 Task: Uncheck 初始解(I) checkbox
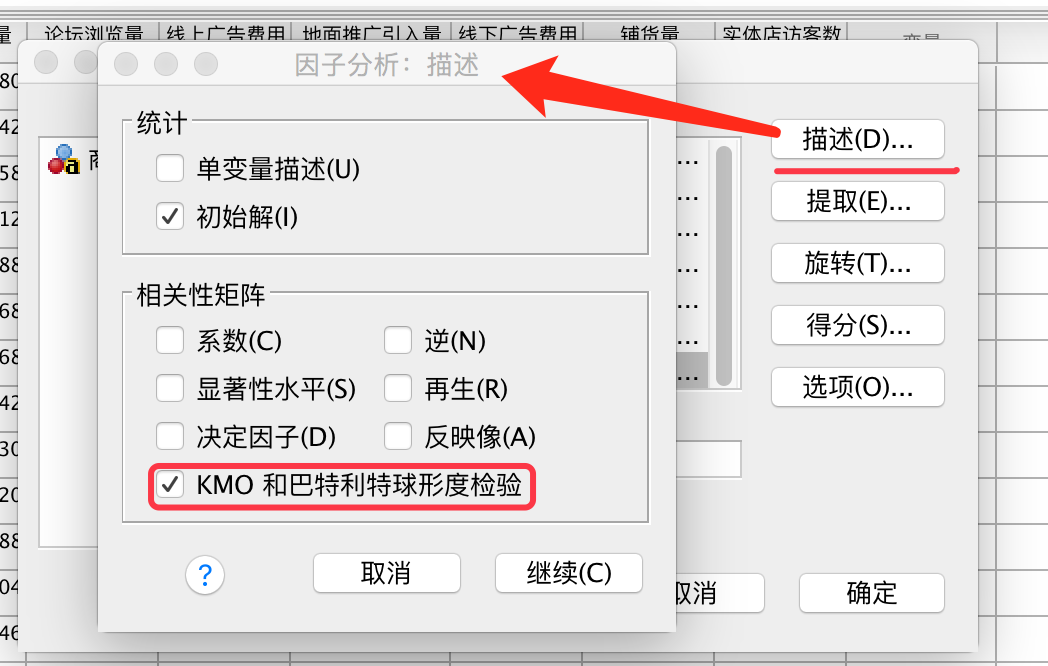170,217
